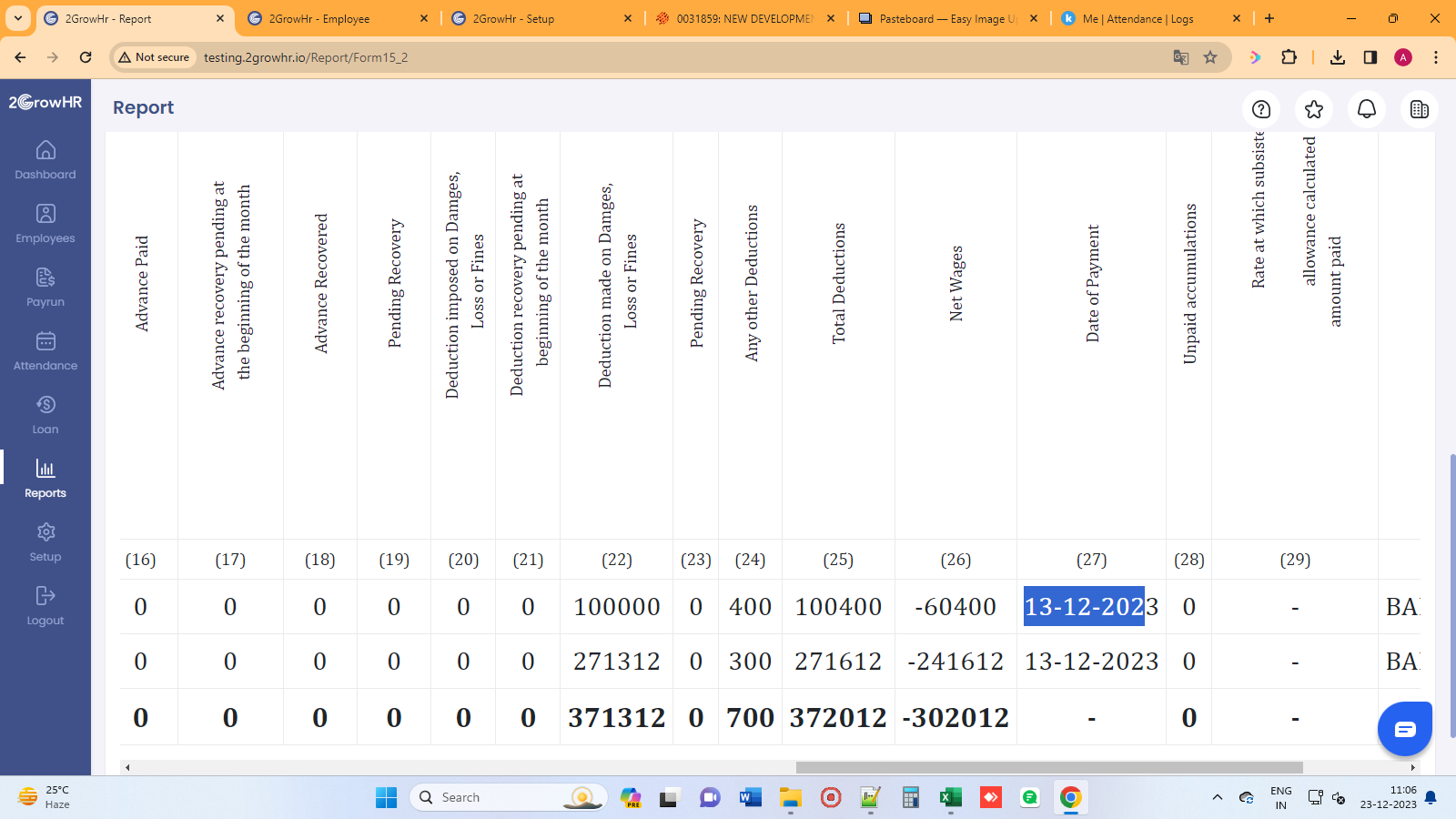This screenshot has width=1456, height=819.
Task: Open Chrome profile avatar A
Action: (1403, 57)
